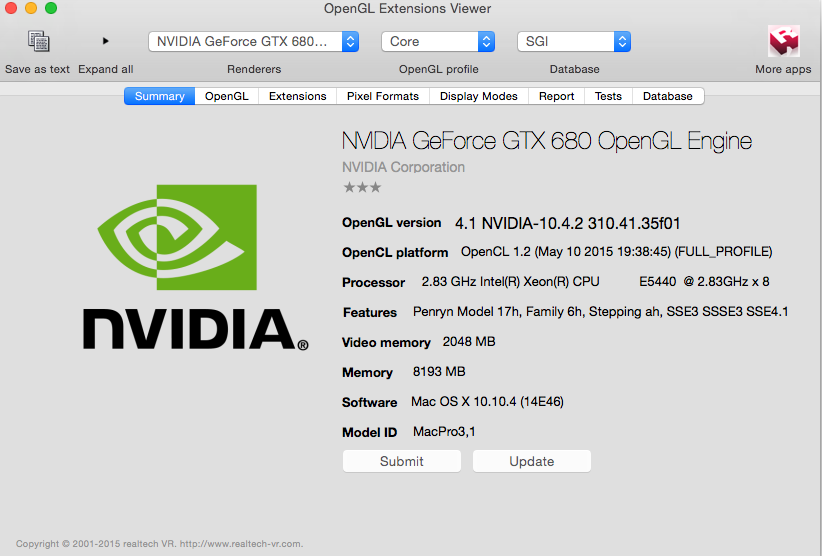Click the 'Video memory' label
Image resolution: width=822 pixels, height=556 pixels.
[x=386, y=343]
